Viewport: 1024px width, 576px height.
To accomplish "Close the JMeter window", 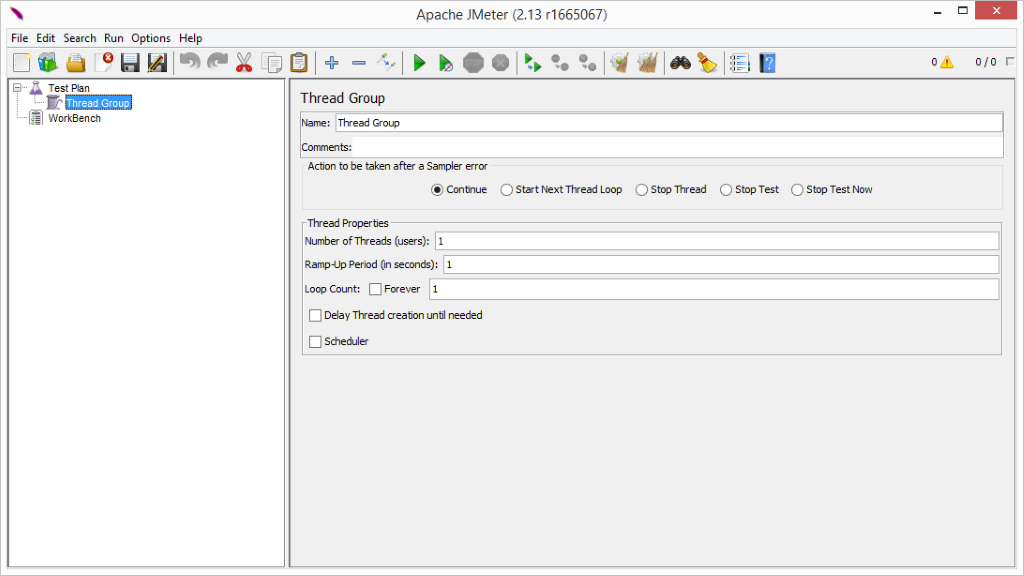I will [x=996, y=10].
